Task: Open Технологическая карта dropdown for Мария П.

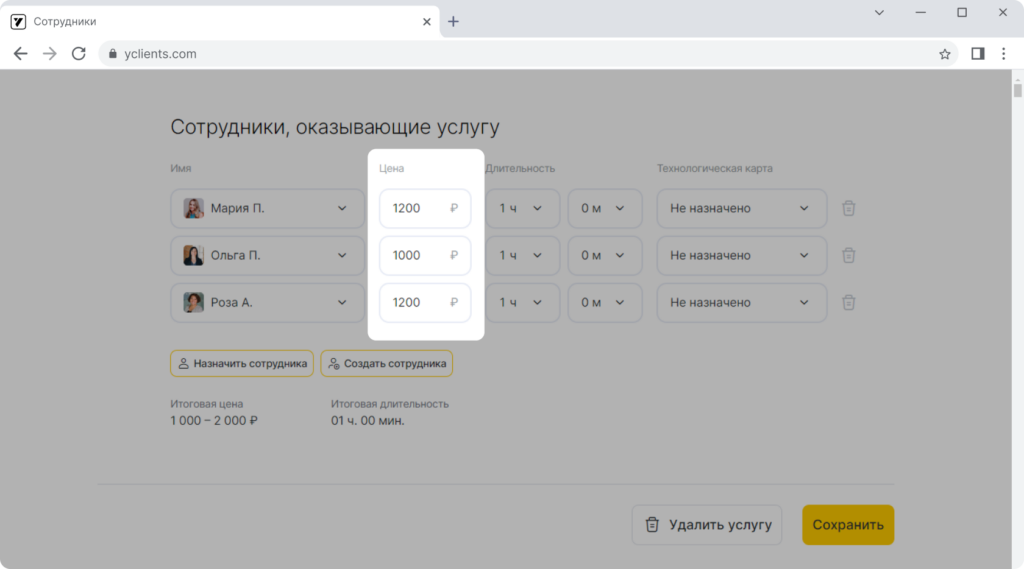Action: point(742,208)
